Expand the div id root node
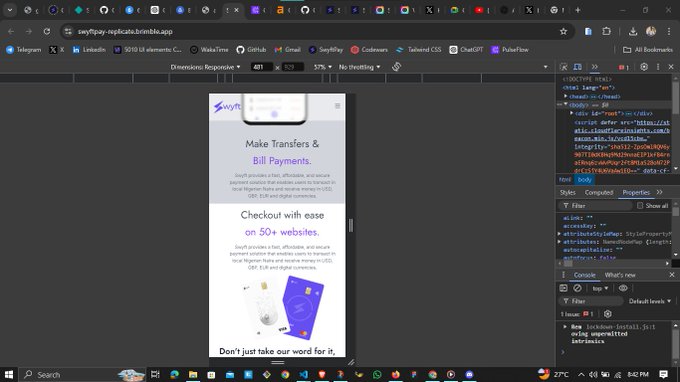680x382 pixels. tap(572, 113)
